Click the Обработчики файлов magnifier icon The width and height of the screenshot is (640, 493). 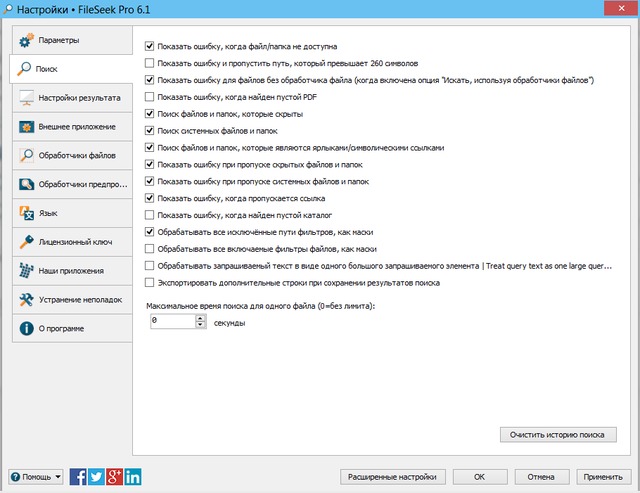(27, 155)
